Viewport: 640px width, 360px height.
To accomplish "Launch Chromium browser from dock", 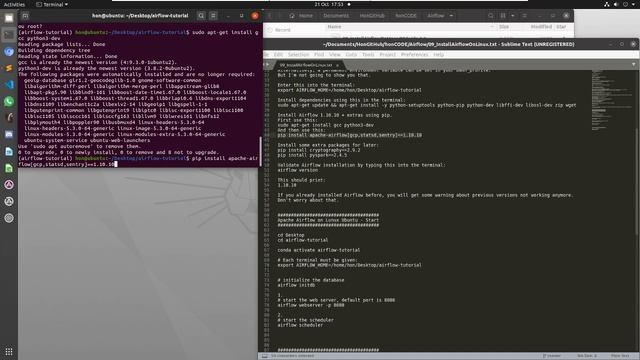I will [9, 52].
